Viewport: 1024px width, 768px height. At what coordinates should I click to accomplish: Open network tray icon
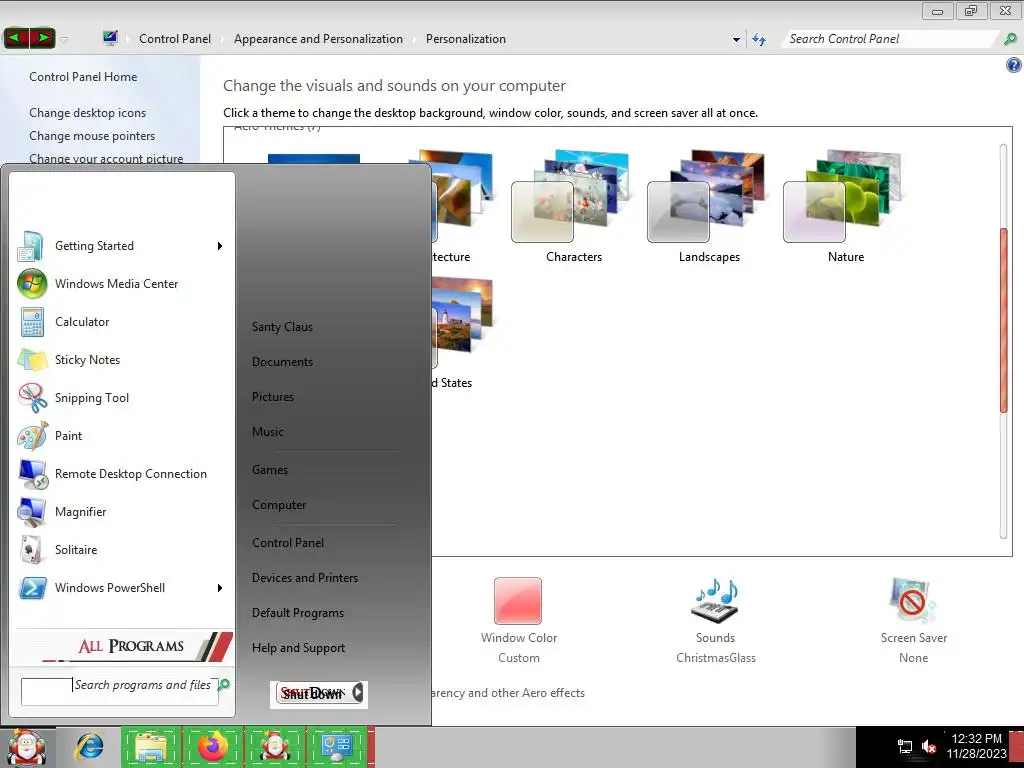(904, 746)
